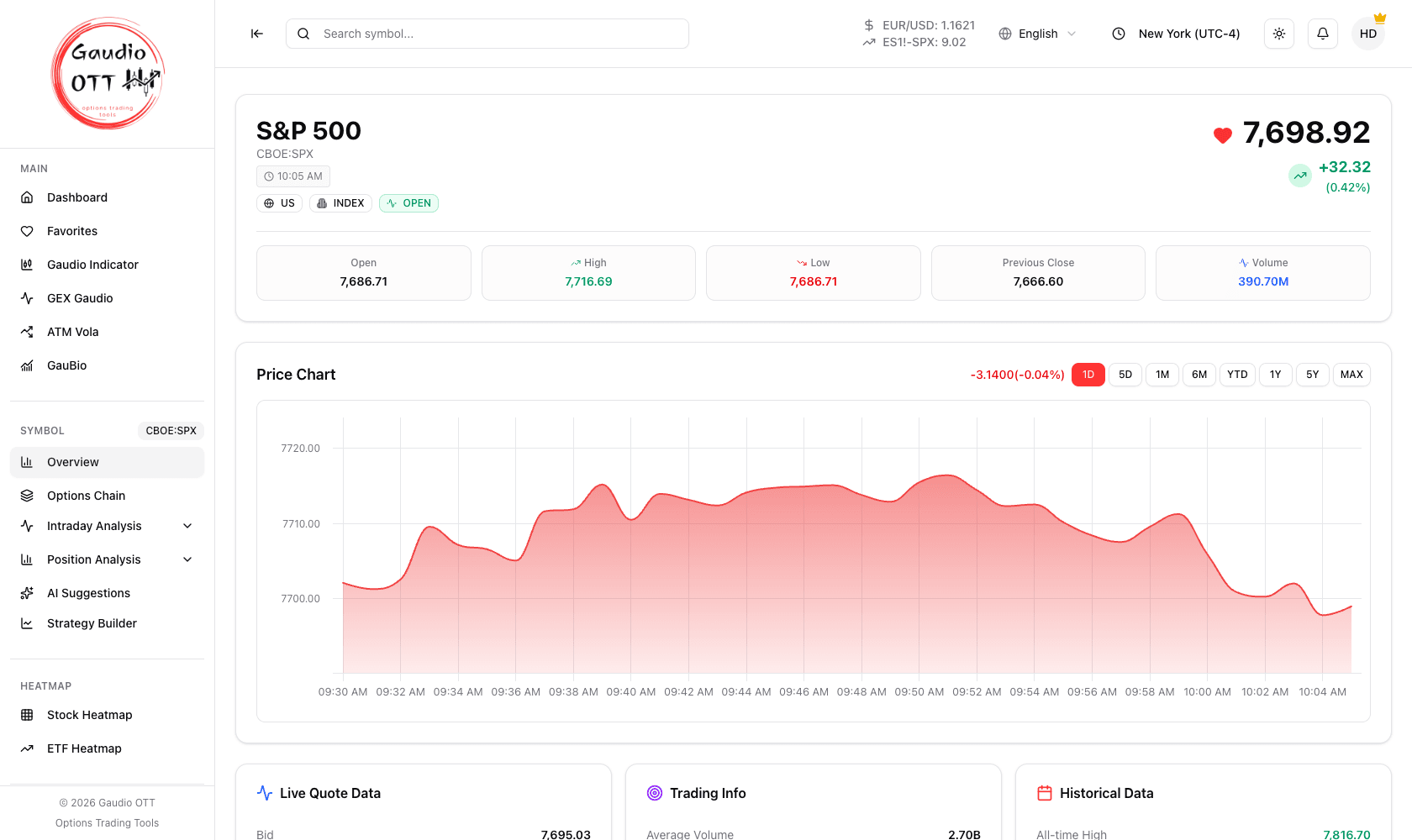Select the MAX chart range
The image size is (1412, 840).
pos(1351,375)
